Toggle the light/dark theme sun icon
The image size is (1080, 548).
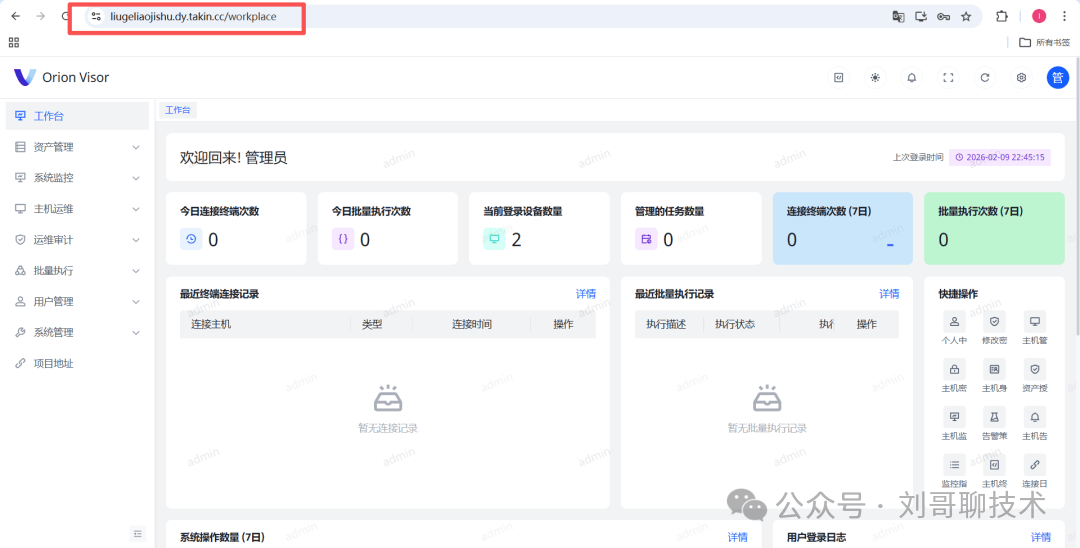[875, 78]
